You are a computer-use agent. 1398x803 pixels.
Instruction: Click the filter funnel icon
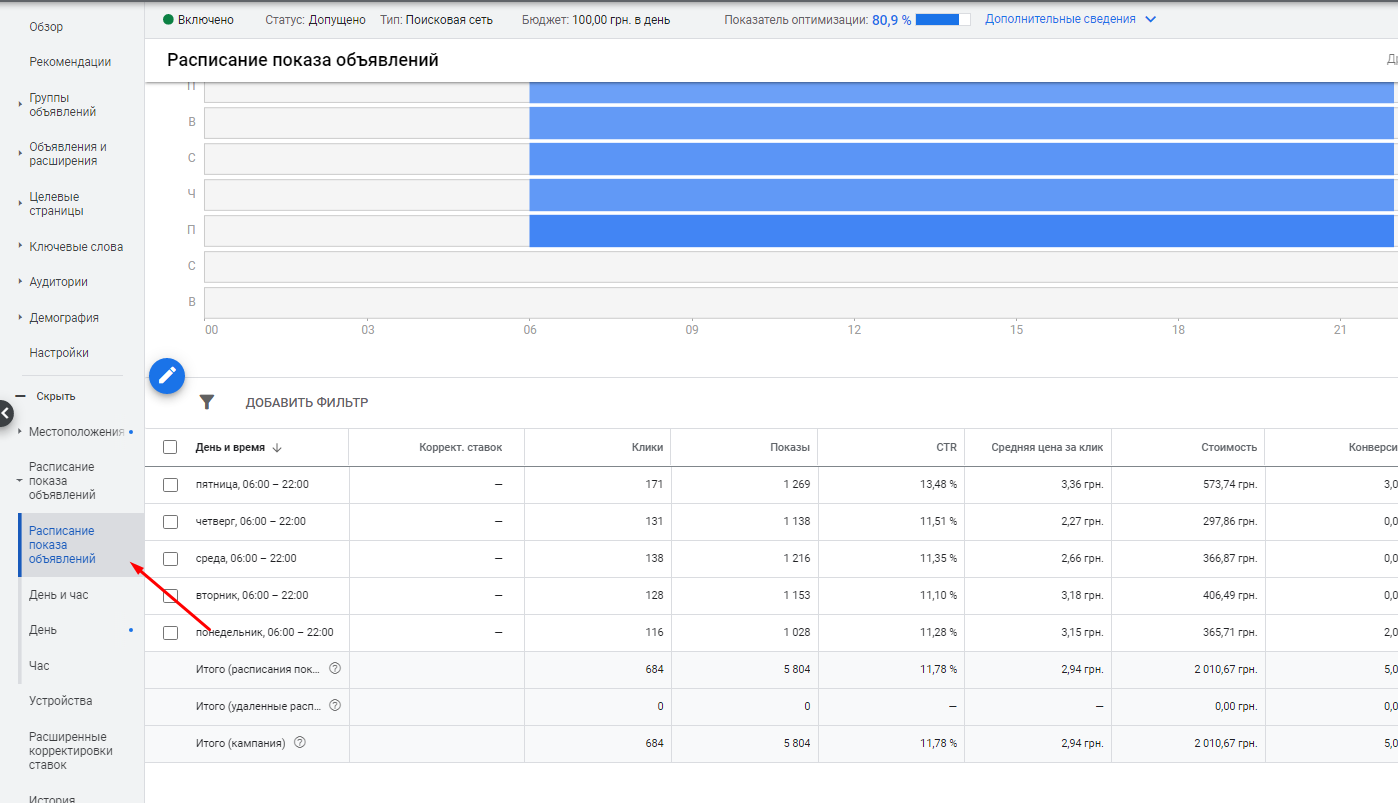tap(207, 402)
